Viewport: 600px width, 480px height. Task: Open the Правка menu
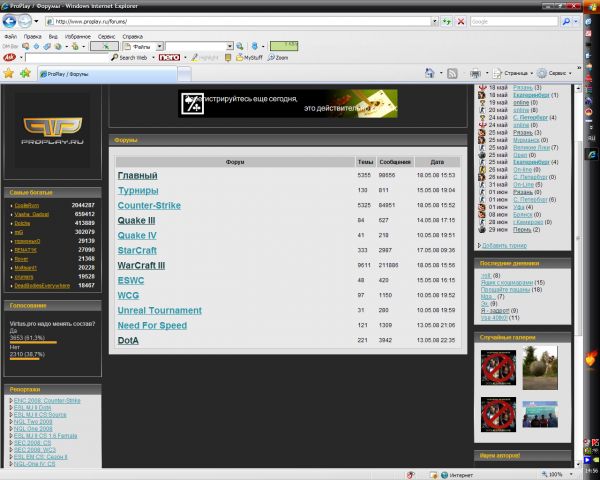(x=33, y=37)
